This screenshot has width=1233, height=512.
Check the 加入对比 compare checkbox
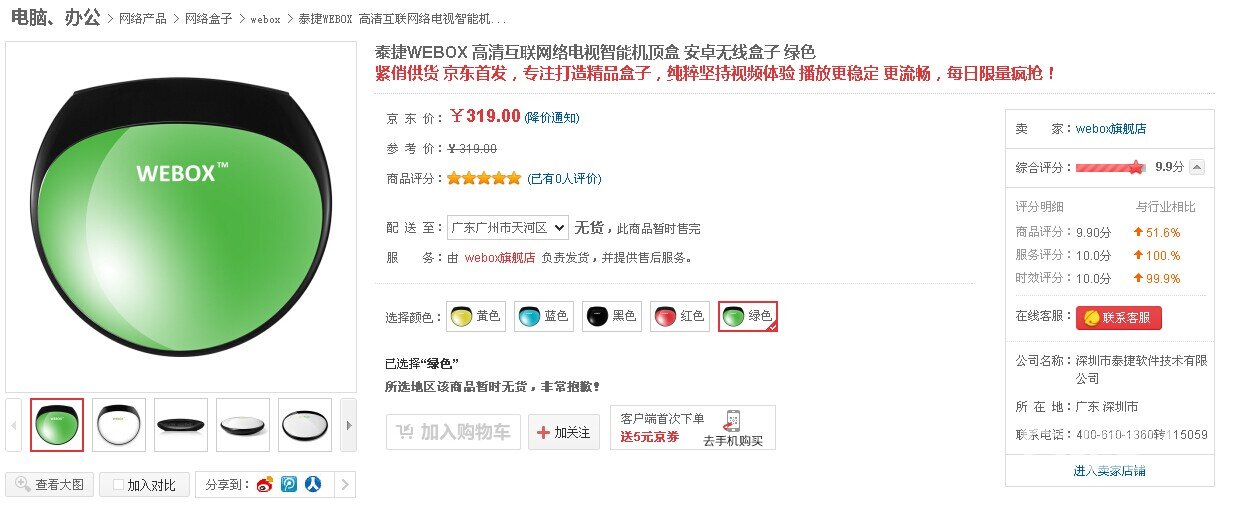118,485
